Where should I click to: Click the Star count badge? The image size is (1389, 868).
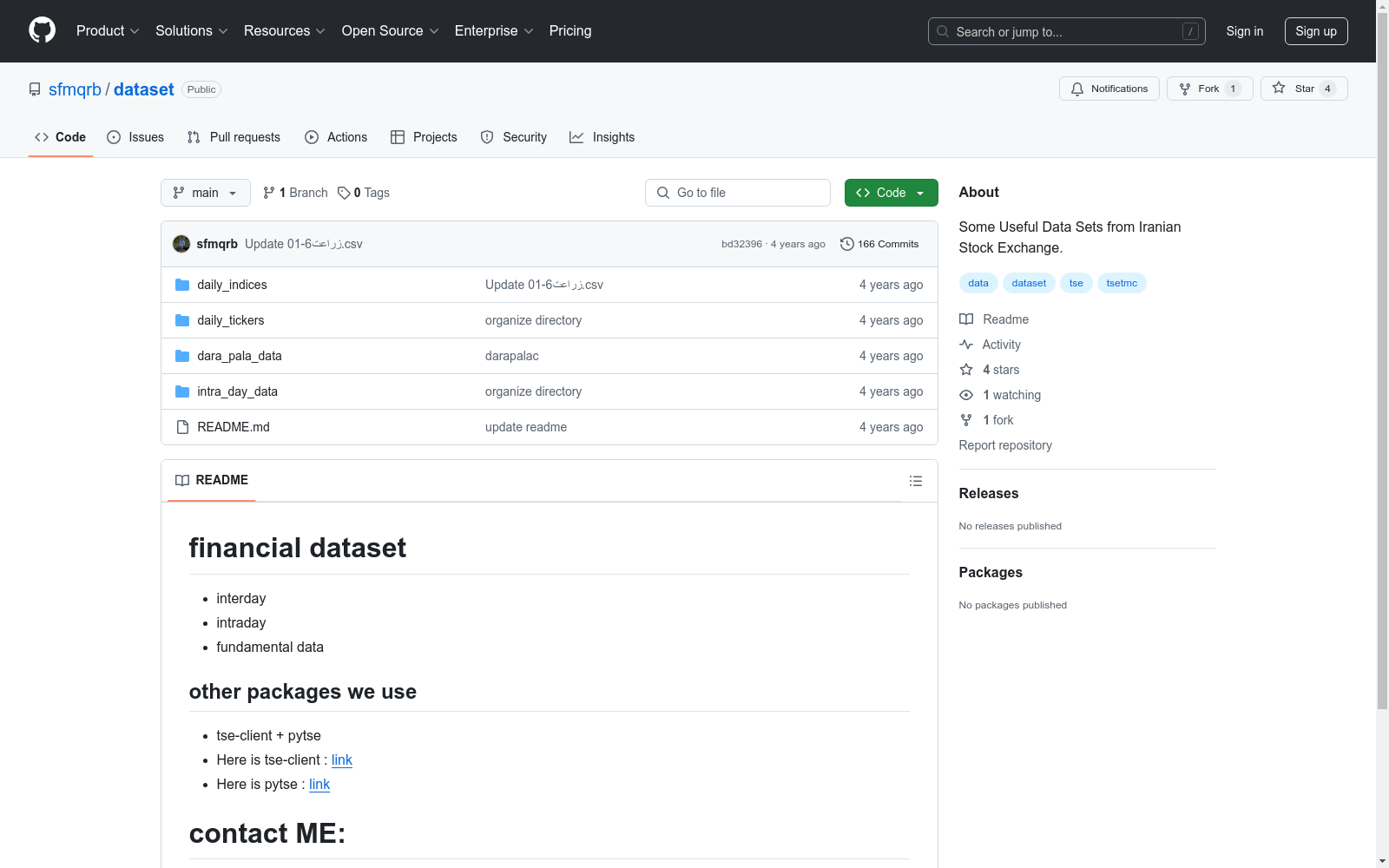pos(1327,89)
